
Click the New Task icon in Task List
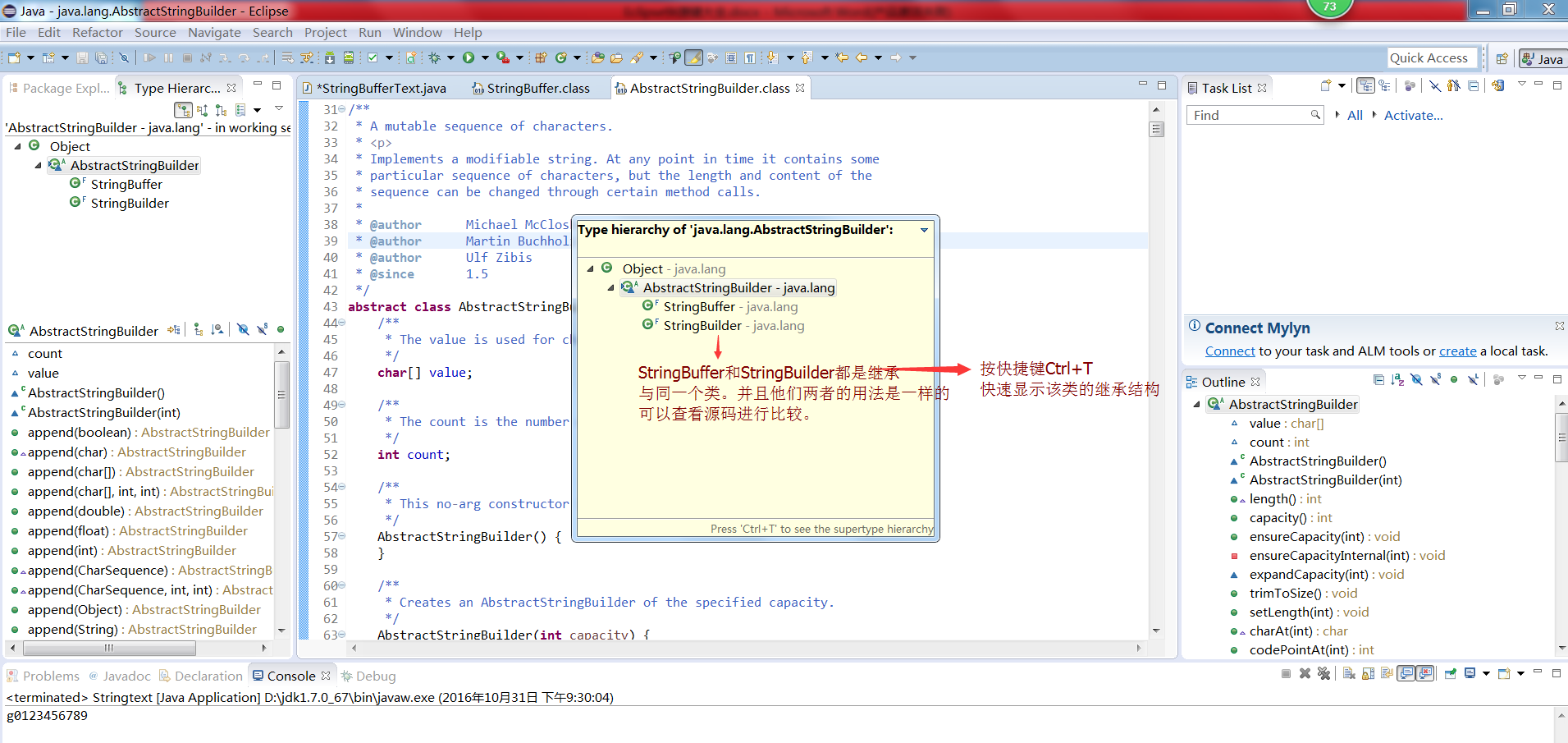[1325, 86]
